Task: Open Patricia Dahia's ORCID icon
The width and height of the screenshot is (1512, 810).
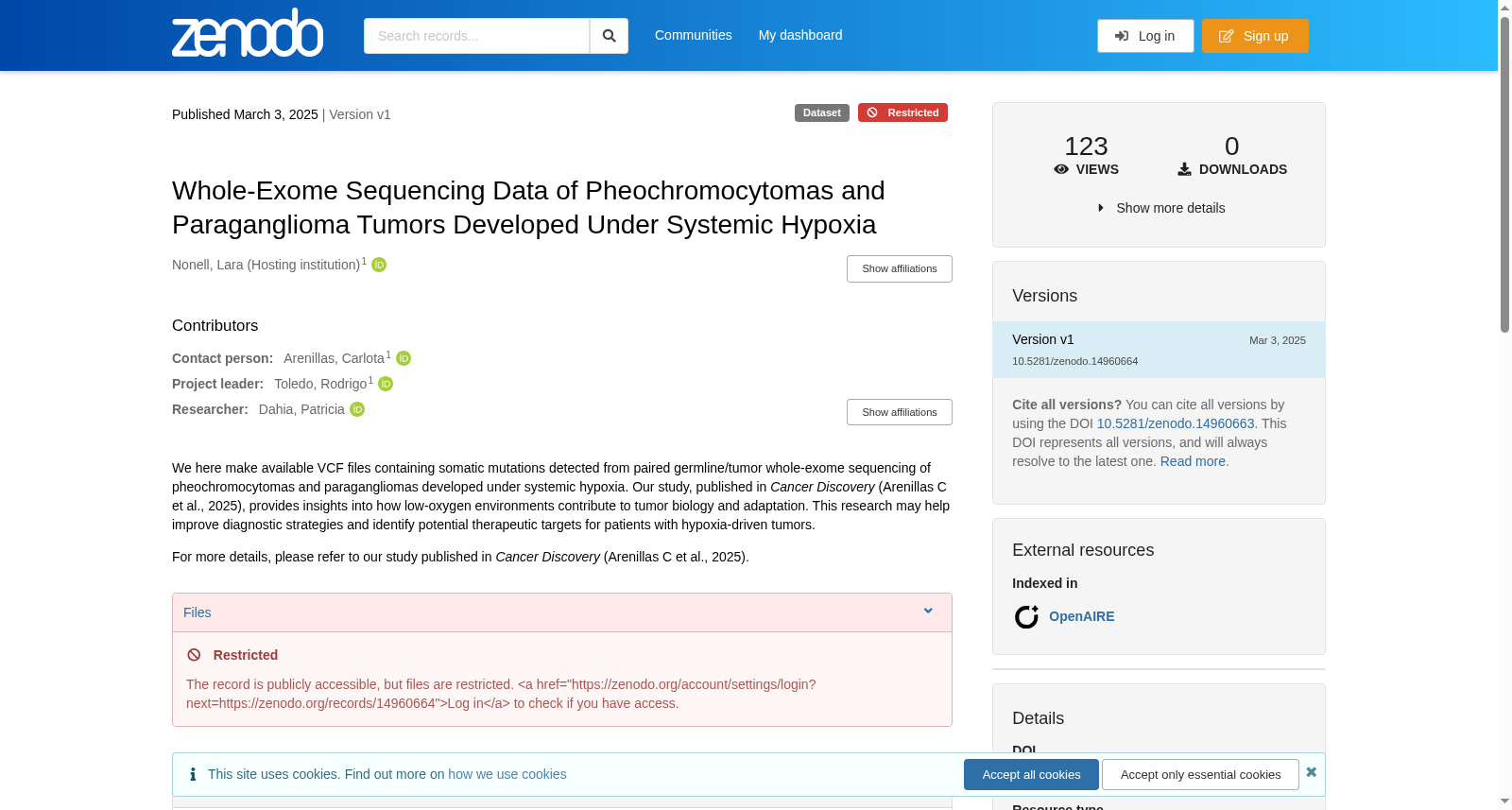Action: tap(357, 409)
